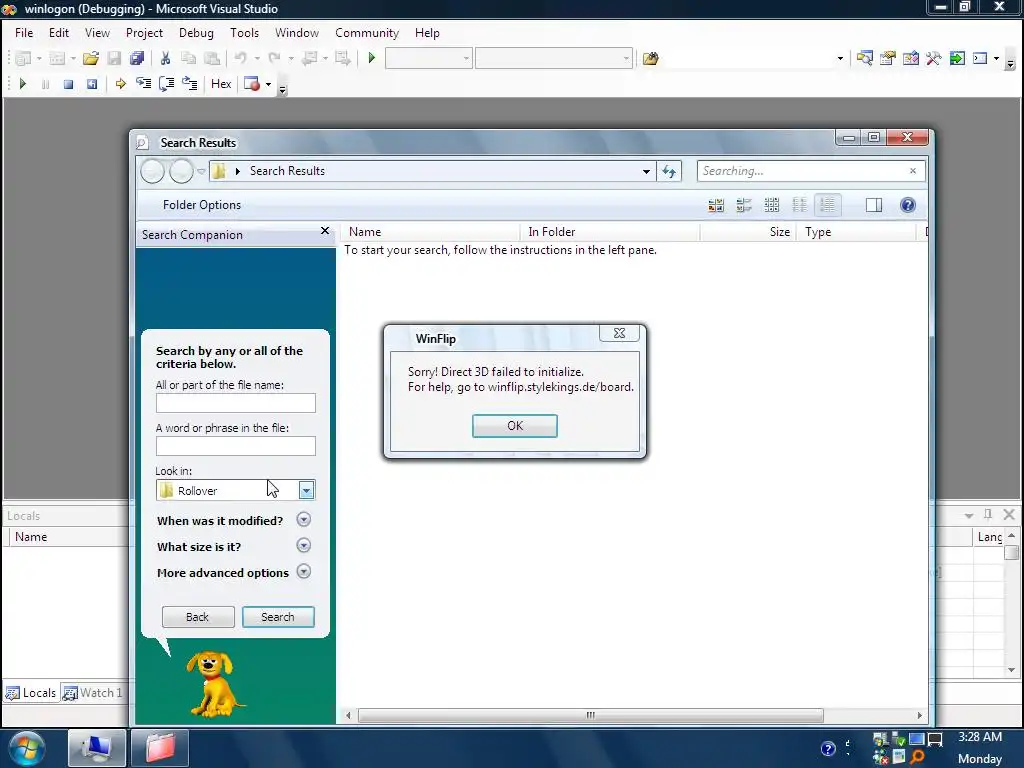The height and width of the screenshot is (768, 1024).
Task: Open the recent pages arrow beside navigation buttons
Action: (x=201, y=172)
